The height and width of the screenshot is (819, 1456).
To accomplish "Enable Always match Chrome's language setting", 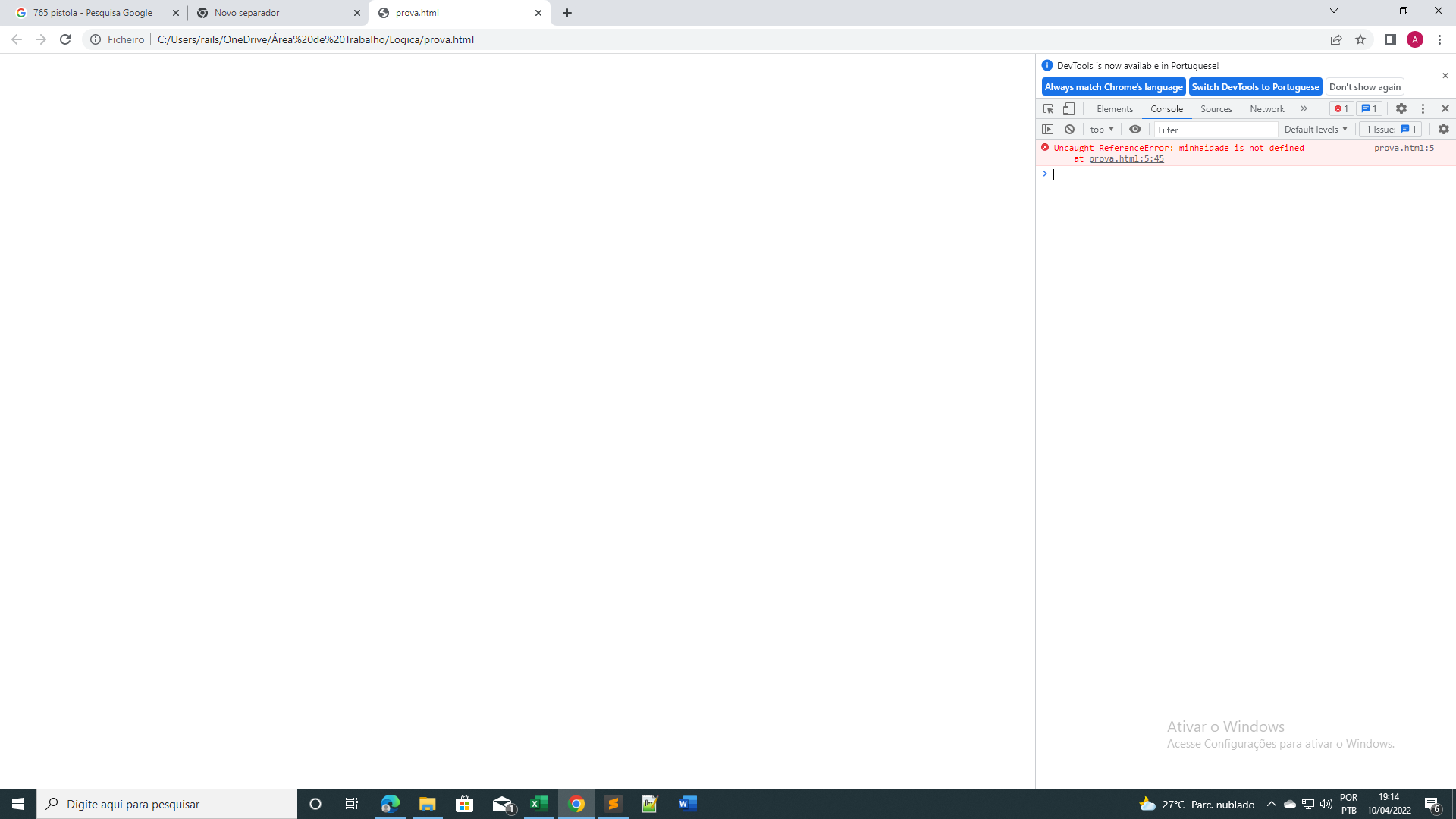I will [1113, 87].
